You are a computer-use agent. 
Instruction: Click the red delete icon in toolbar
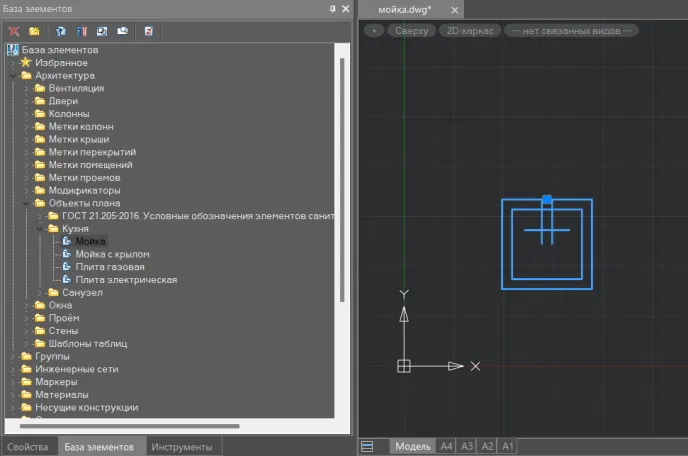(x=14, y=31)
